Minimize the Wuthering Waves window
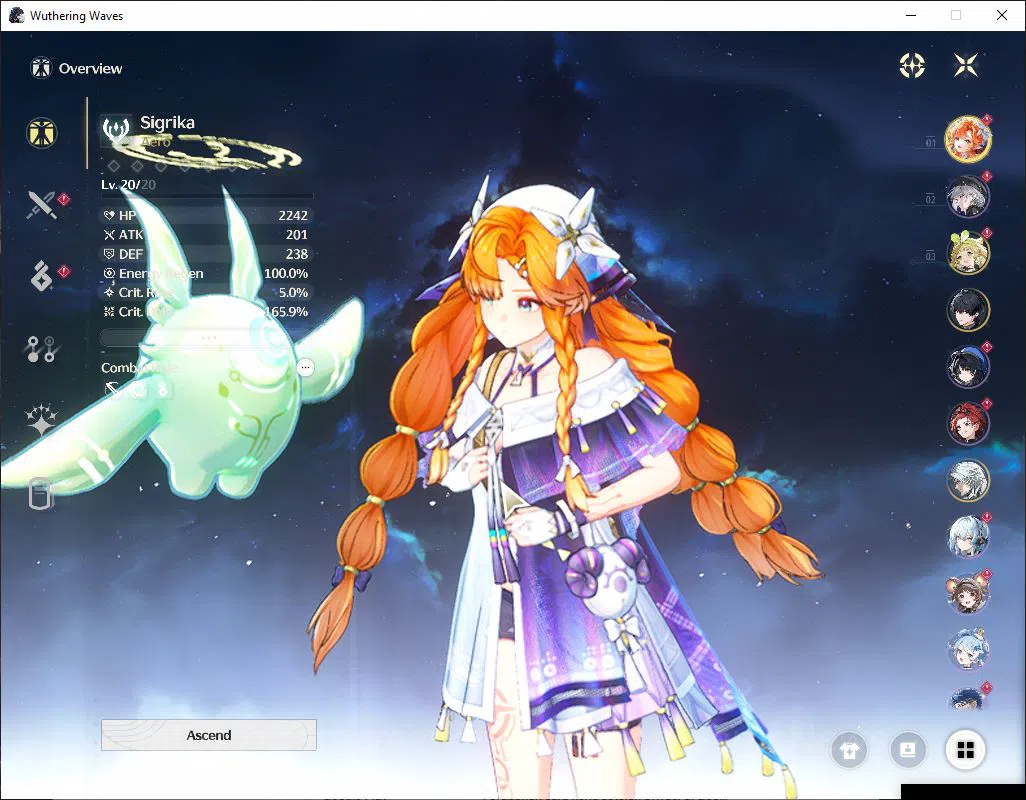Screen dimensions: 1026x800 (x=911, y=15)
